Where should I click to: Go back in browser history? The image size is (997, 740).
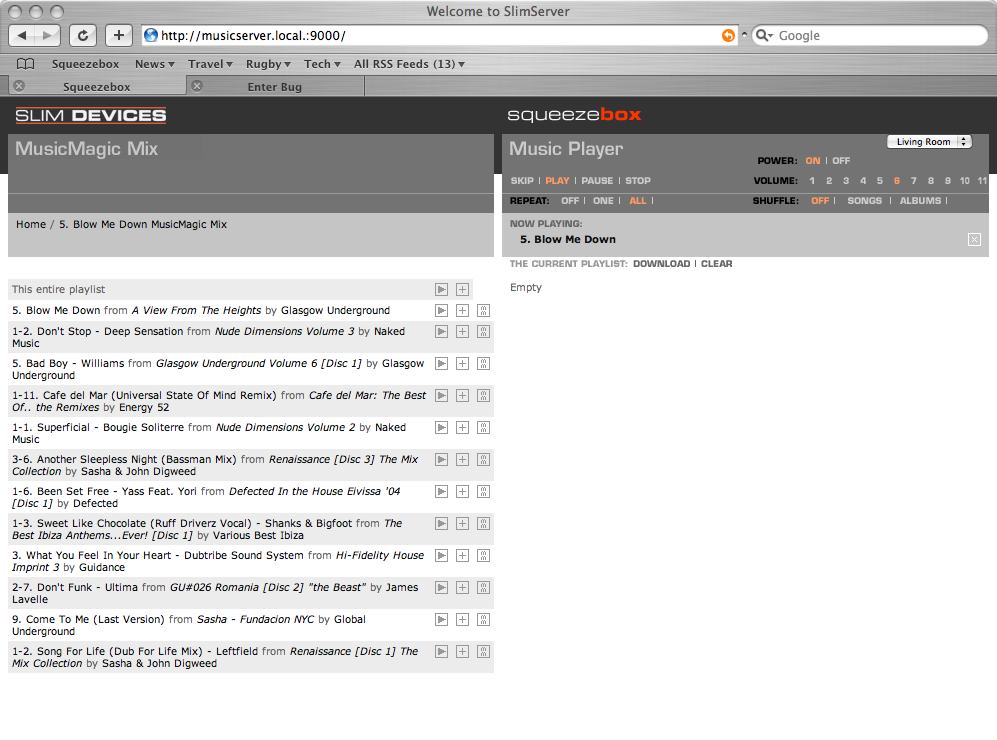[22, 36]
